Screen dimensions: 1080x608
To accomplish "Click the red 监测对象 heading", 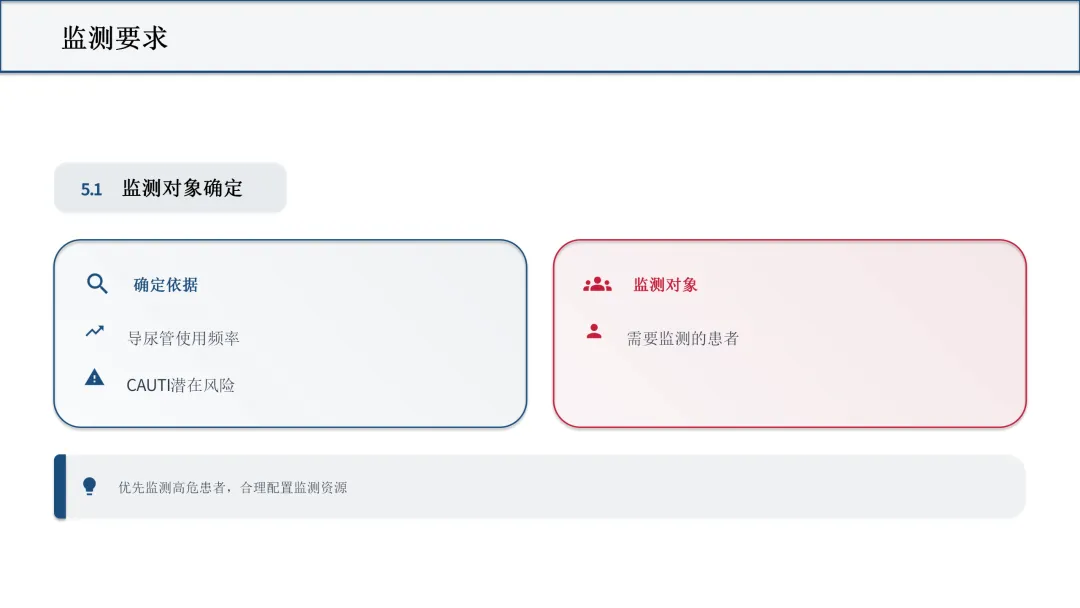I will [x=665, y=284].
